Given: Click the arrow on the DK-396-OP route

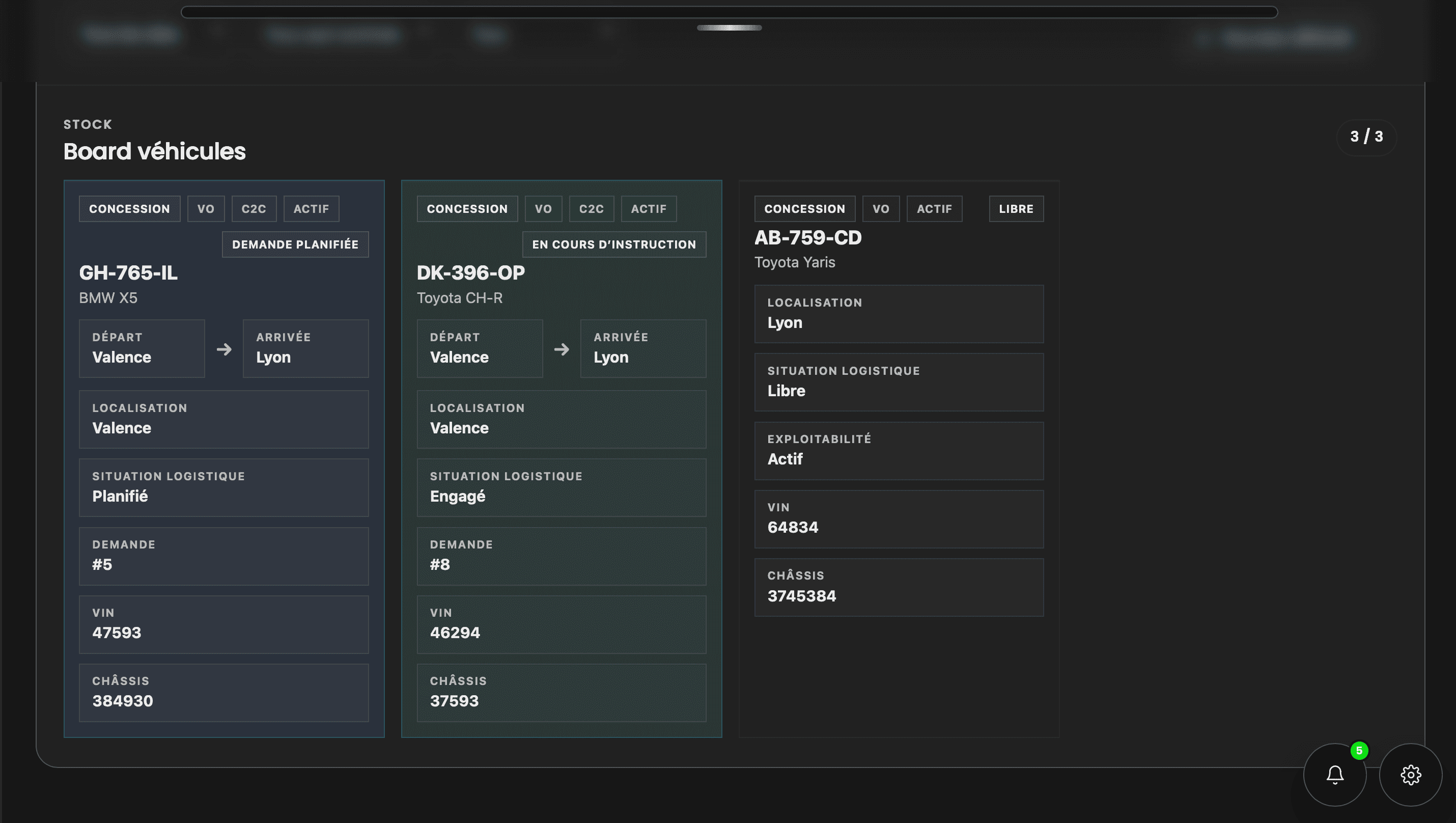Looking at the screenshot, I should [x=561, y=349].
